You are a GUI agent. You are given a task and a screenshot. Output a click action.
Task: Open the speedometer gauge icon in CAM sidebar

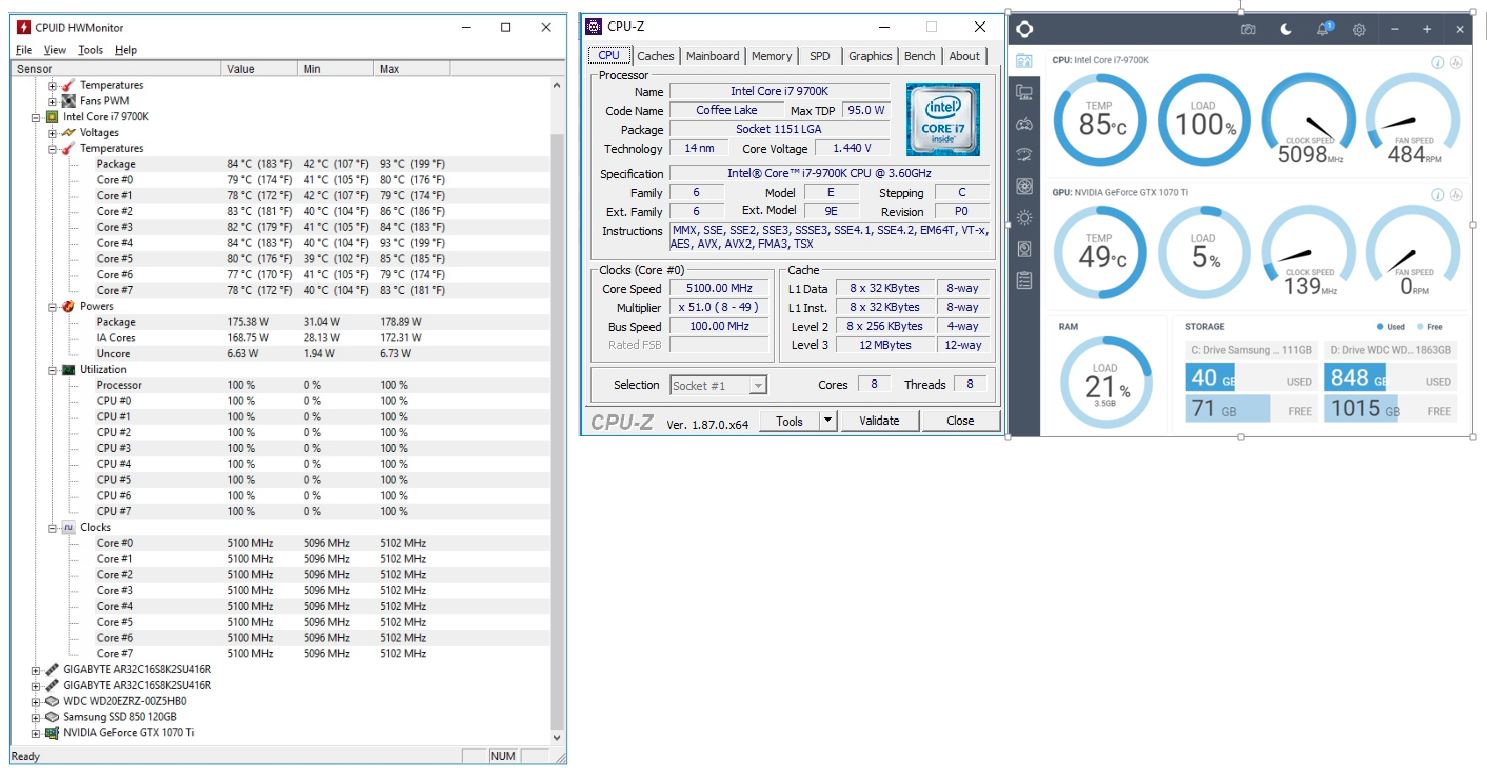(1024, 155)
